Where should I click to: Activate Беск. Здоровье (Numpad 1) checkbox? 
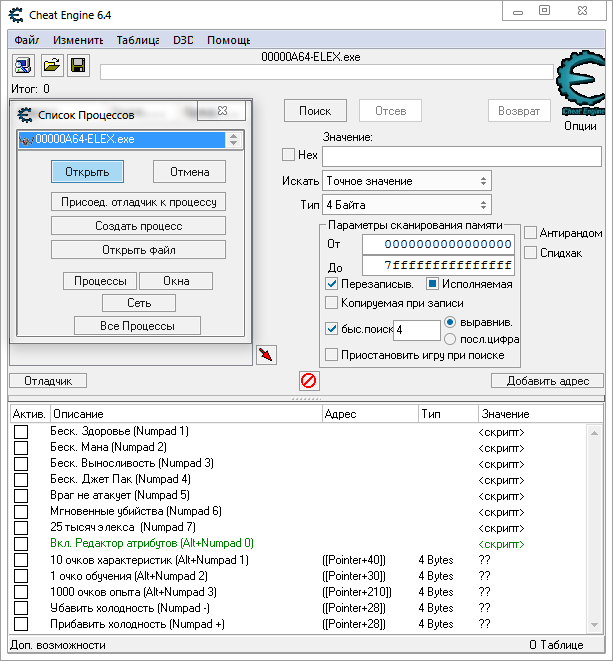[x=21, y=432]
